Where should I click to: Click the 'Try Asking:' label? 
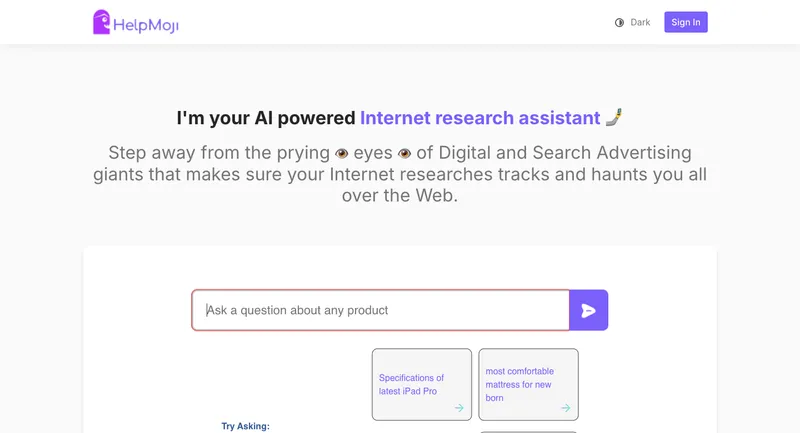[245, 426]
